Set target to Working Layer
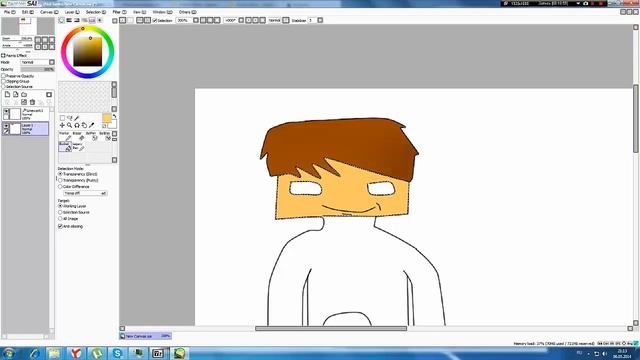640x360 pixels. (x=60, y=206)
